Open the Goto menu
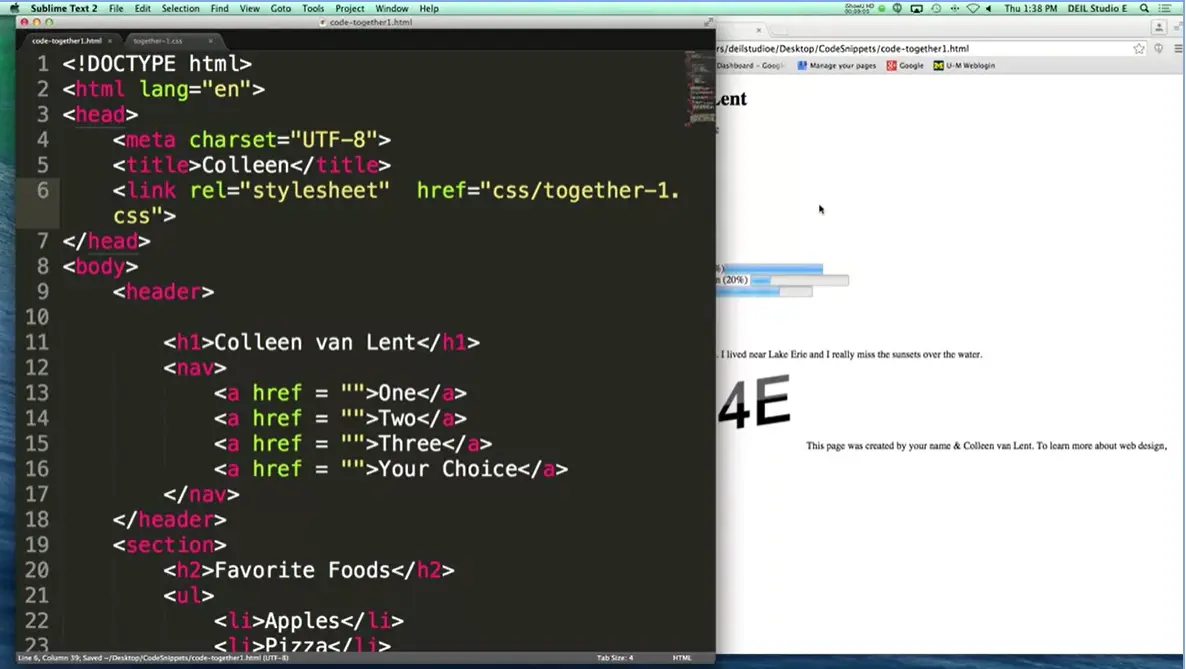The width and height of the screenshot is (1186, 669). click(281, 8)
